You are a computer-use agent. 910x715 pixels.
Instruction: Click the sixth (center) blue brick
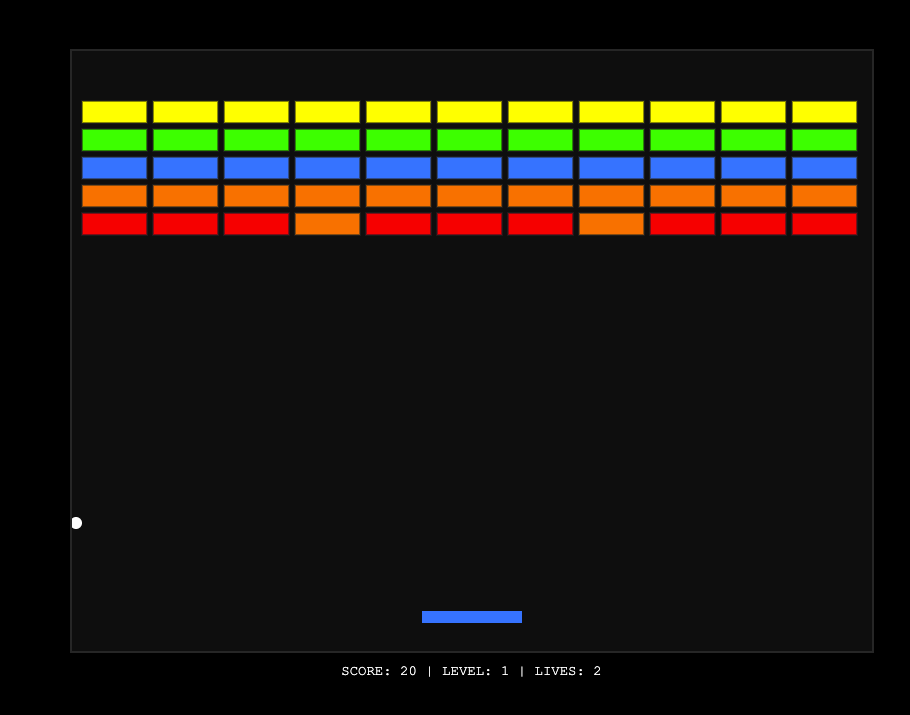(470, 168)
